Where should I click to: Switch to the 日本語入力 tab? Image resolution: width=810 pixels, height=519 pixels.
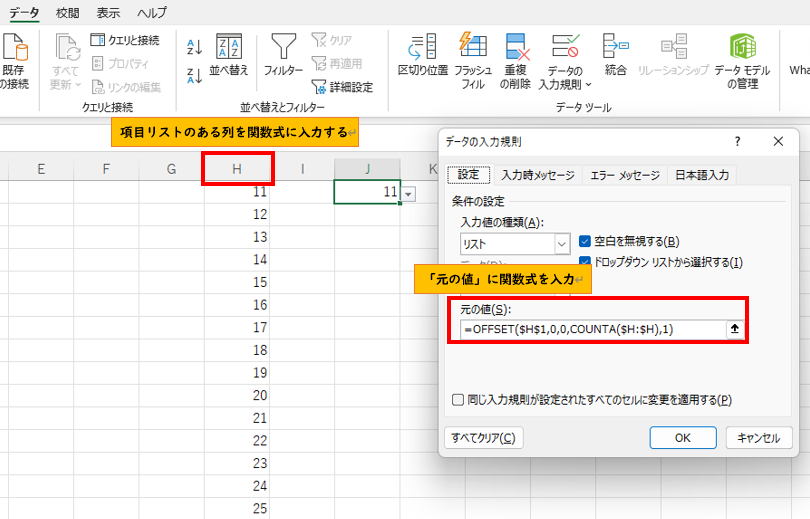pyautogui.click(x=702, y=175)
